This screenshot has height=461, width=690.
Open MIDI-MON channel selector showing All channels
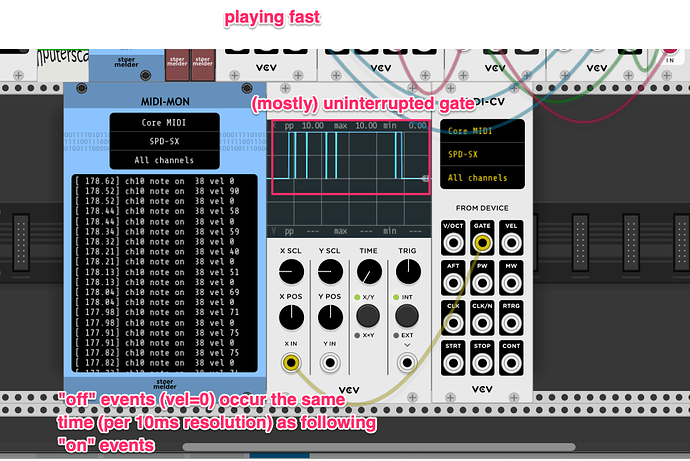[164, 160]
